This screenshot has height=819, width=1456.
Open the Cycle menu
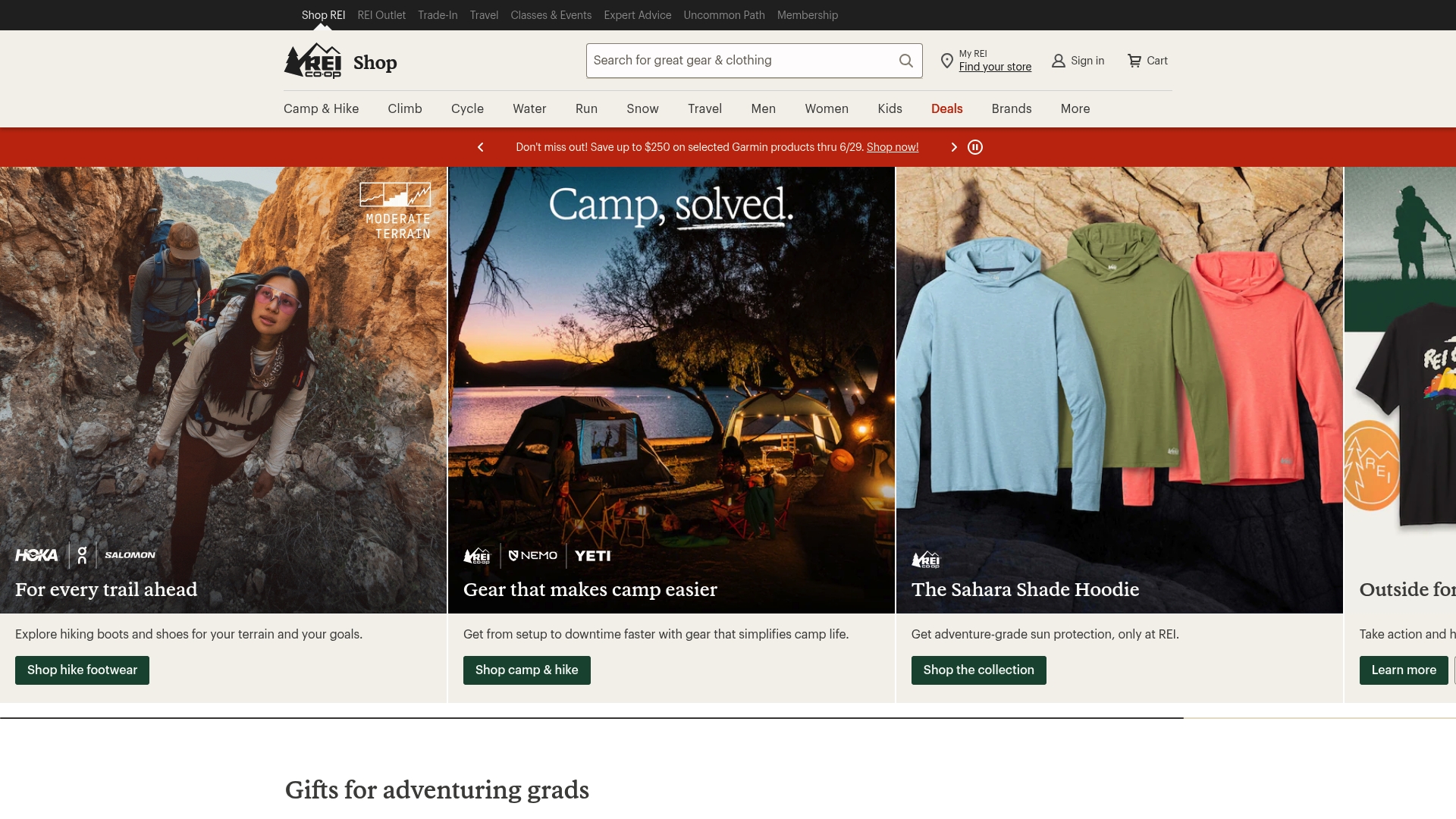click(x=467, y=108)
